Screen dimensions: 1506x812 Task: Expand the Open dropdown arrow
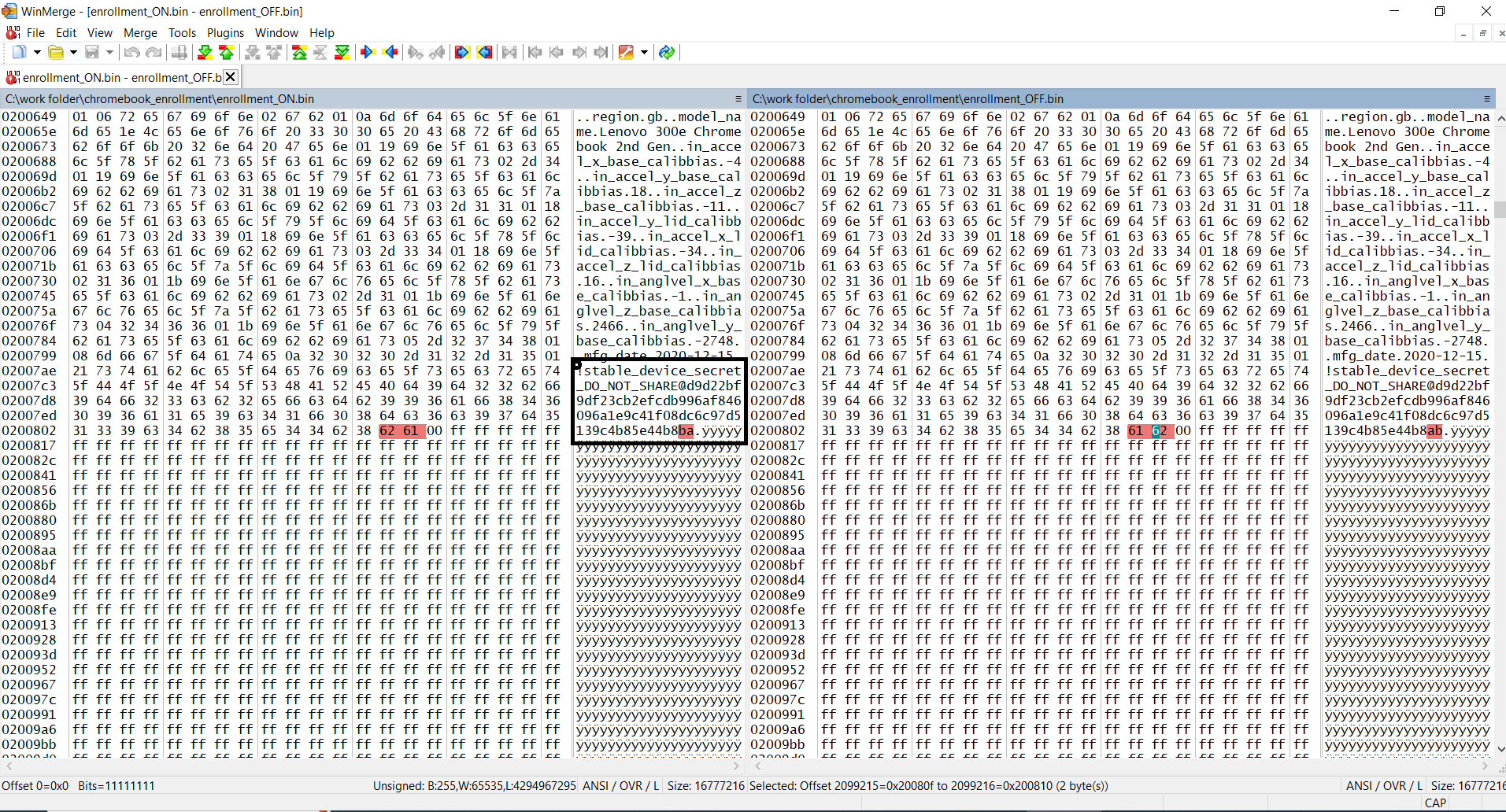(73, 53)
